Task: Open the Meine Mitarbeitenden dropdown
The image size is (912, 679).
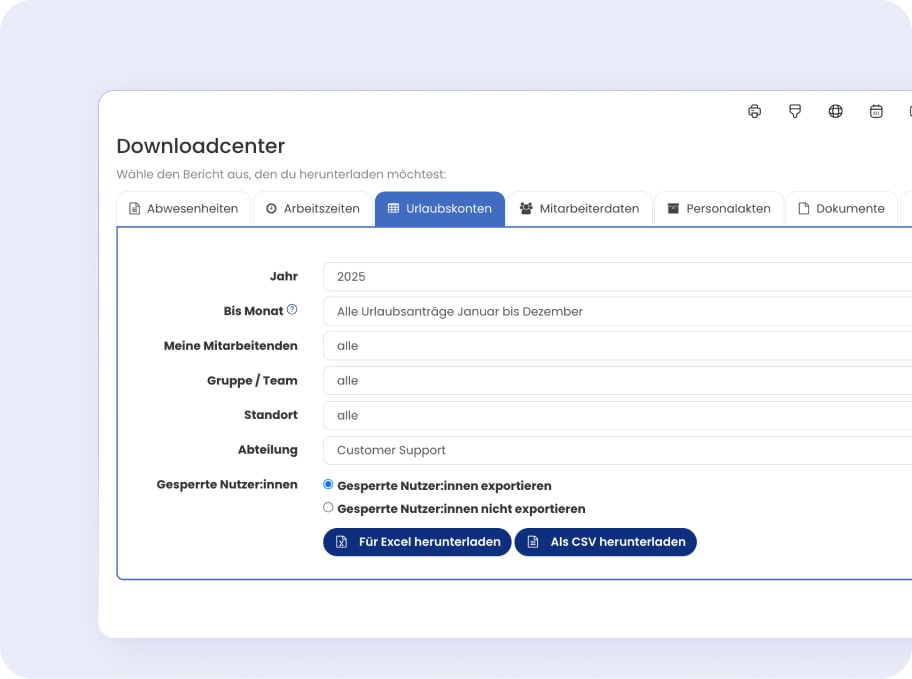Action: [x=618, y=346]
